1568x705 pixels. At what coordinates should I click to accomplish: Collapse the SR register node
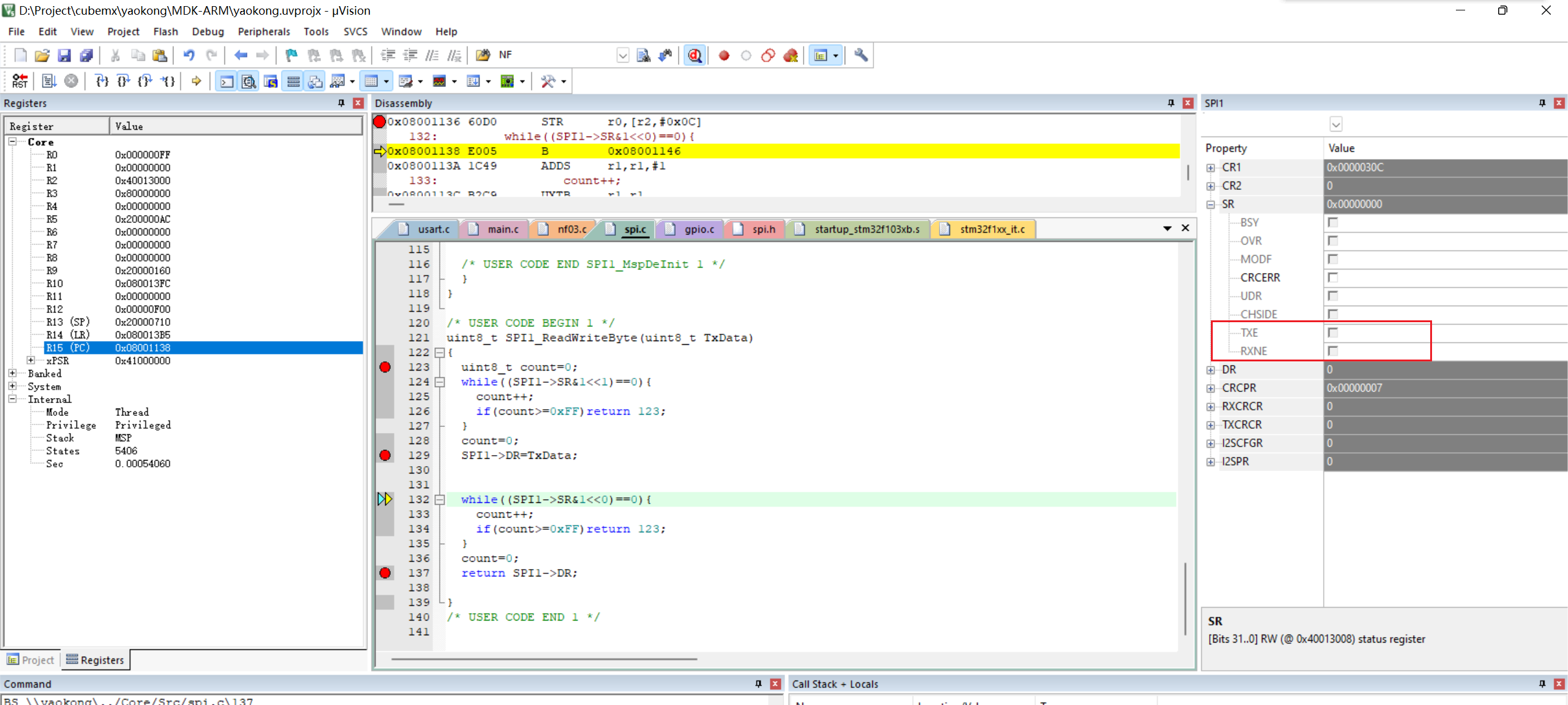(x=1210, y=205)
